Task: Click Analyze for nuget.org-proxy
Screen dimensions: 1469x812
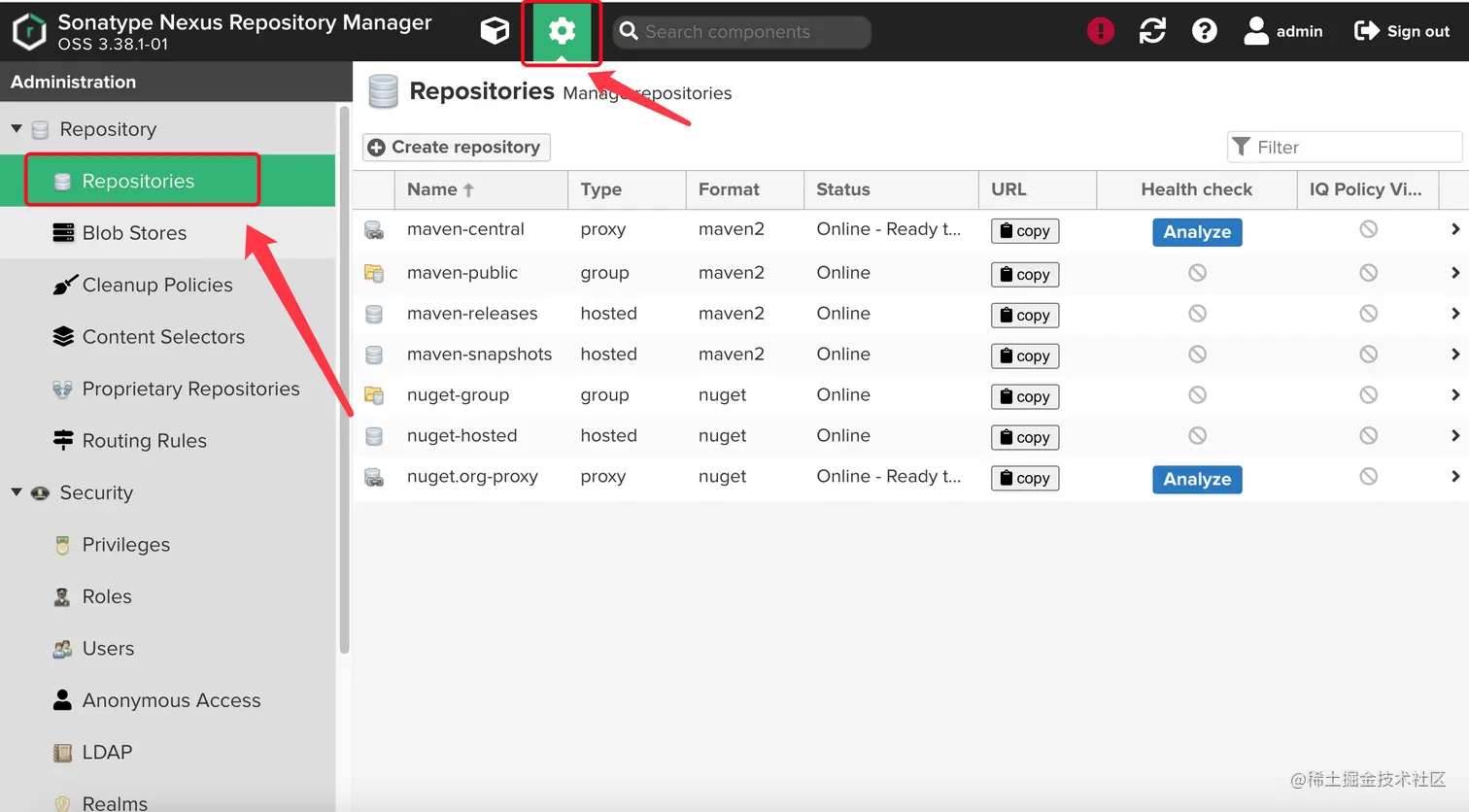Action: pos(1197,479)
